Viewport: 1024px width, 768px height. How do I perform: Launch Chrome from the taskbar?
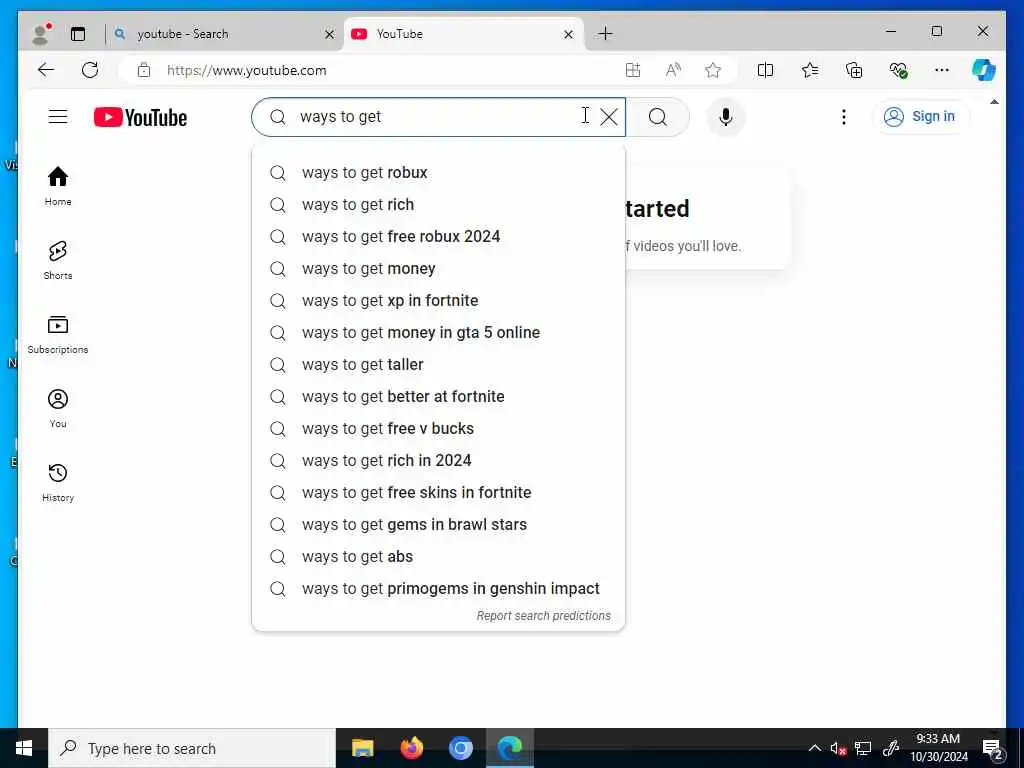tap(460, 748)
